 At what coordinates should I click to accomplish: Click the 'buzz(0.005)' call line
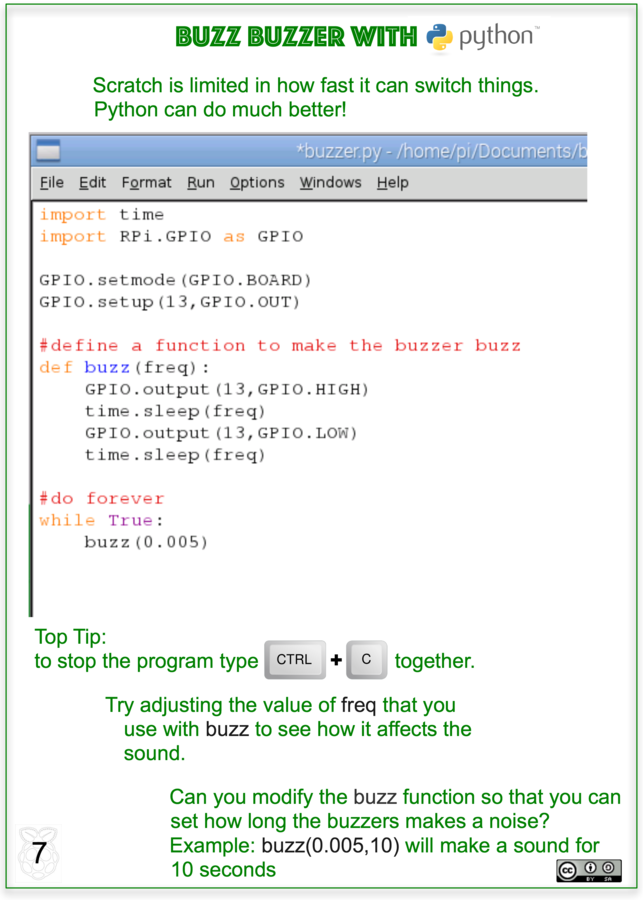pos(146,542)
